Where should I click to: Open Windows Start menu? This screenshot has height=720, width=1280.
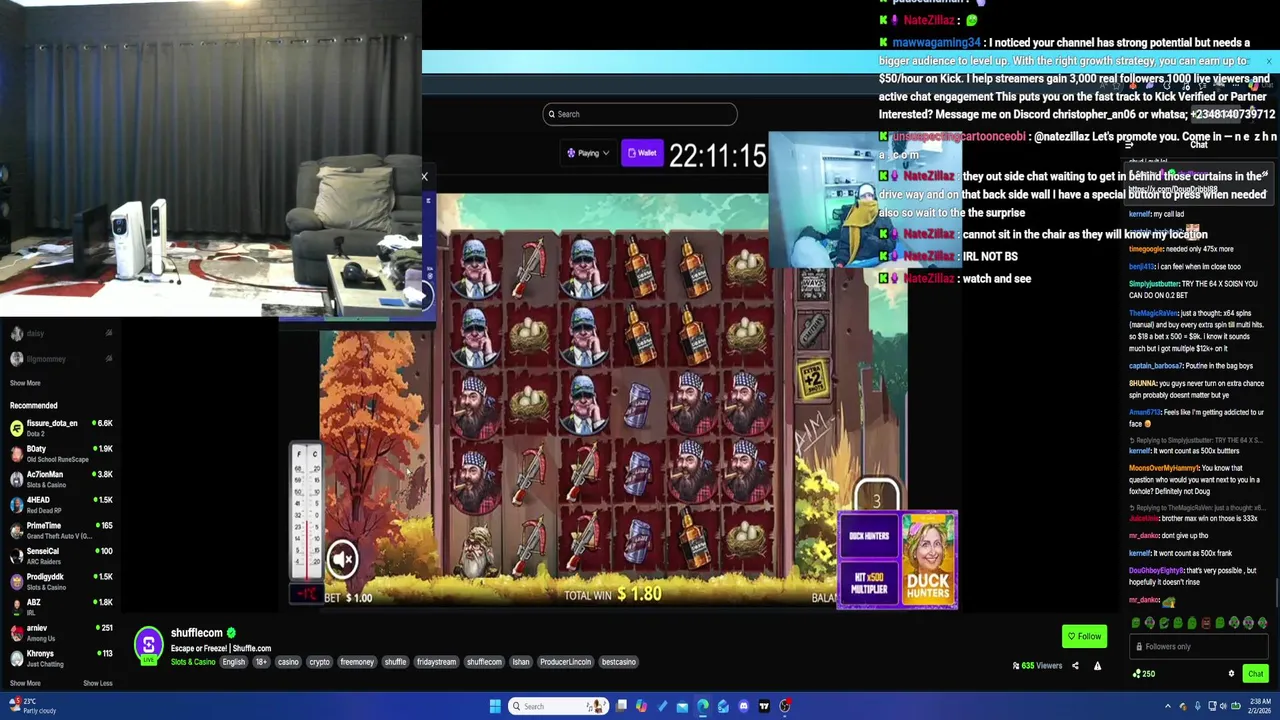click(495, 706)
